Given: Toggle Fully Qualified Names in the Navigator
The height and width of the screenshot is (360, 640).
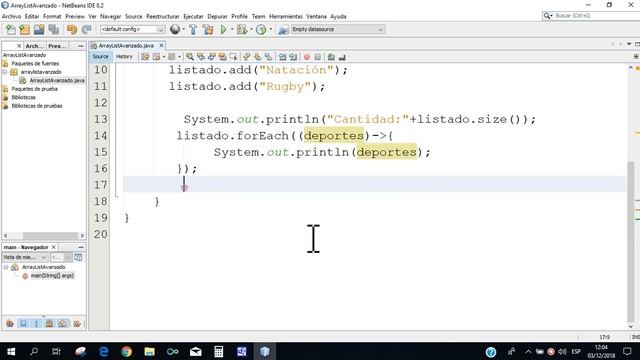Looking at the screenshot, I should click(x=77, y=324).
